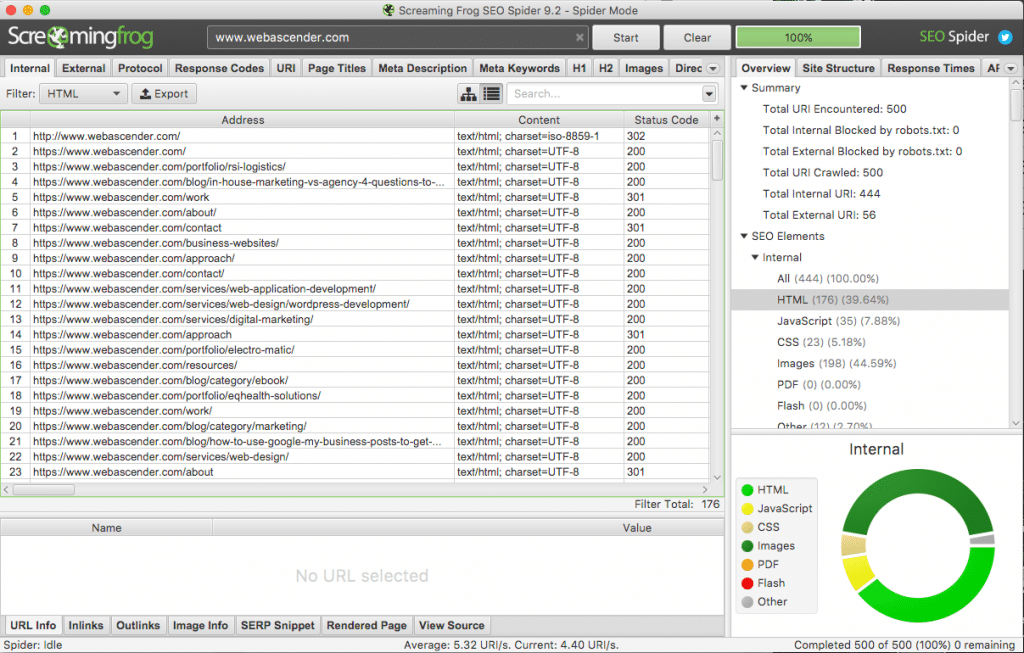Click the green 100% progress bar
1024x653 pixels.
coord(797,36)
